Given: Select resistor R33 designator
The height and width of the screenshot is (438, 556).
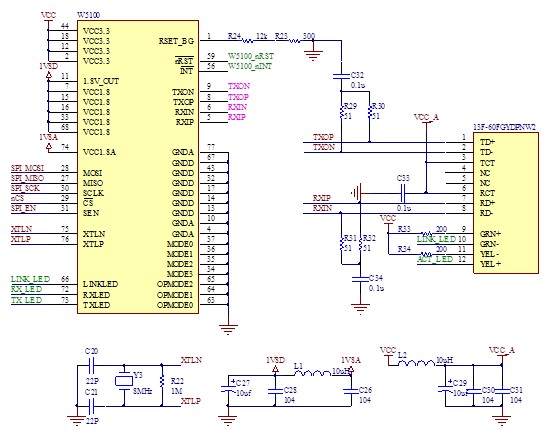Looking at the screenshot, I should (x=404, y=229).
